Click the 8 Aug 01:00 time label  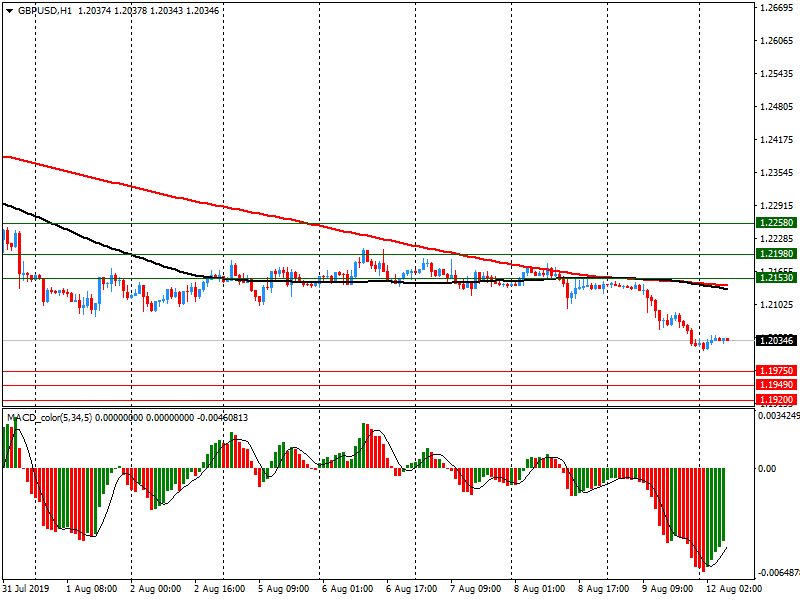(x=540, y=589)
